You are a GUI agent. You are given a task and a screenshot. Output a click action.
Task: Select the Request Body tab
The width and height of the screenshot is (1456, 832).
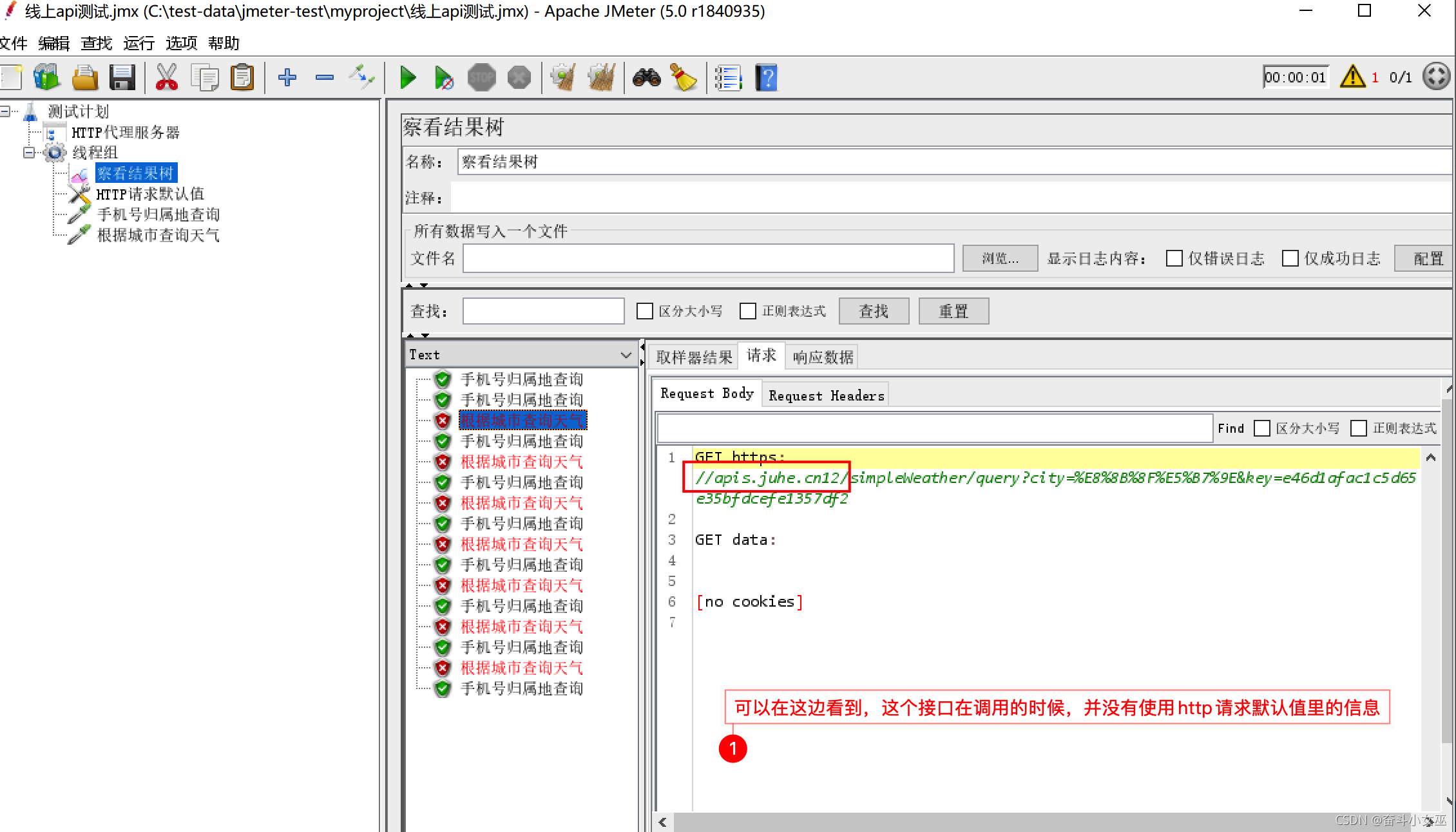707,393
